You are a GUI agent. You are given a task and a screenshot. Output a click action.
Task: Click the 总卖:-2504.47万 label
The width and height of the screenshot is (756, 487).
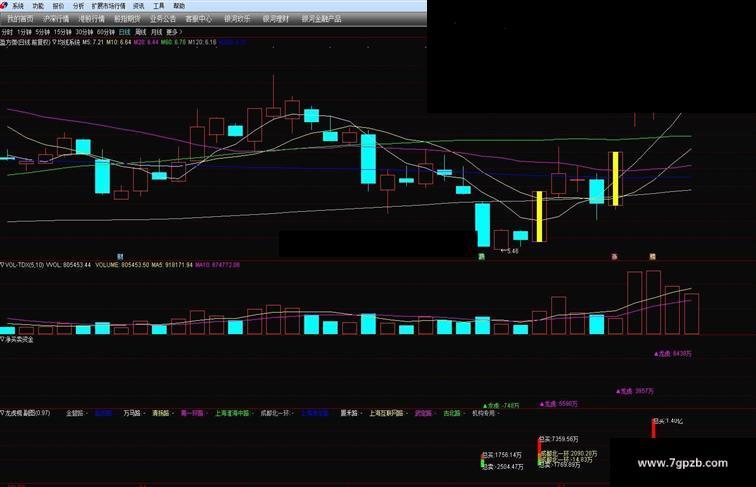pos(502,466)
